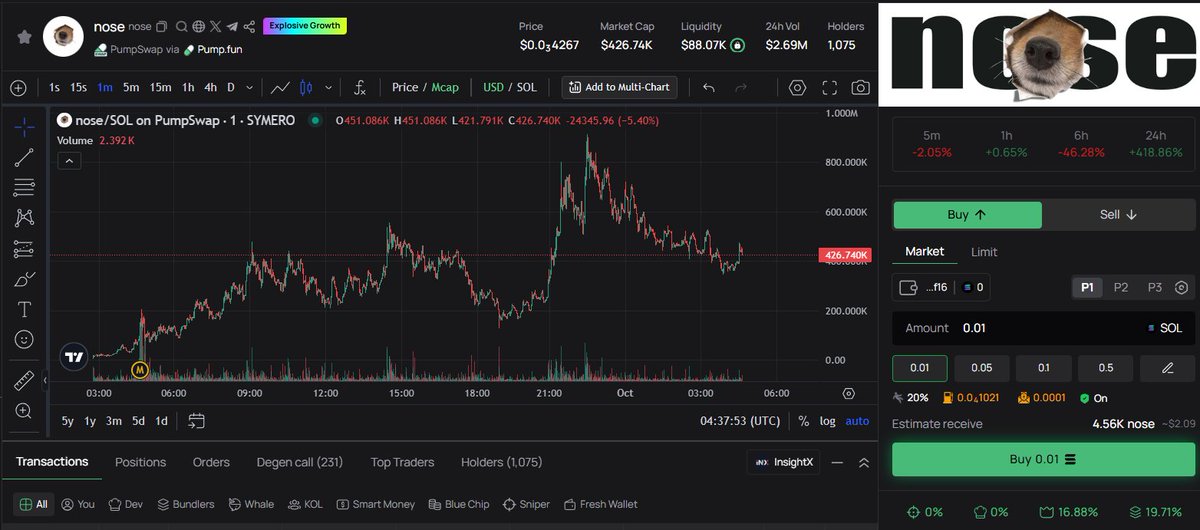The height and width of the screenshot is (530, 1200).
Task: Toggle log scale on chart
Action: point(828,421)
